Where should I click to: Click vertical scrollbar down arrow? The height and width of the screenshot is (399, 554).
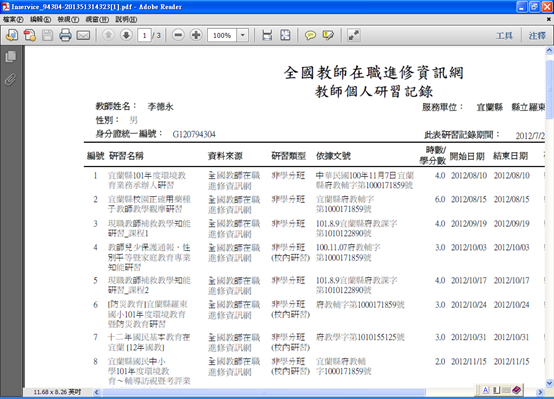coord(549,383)
